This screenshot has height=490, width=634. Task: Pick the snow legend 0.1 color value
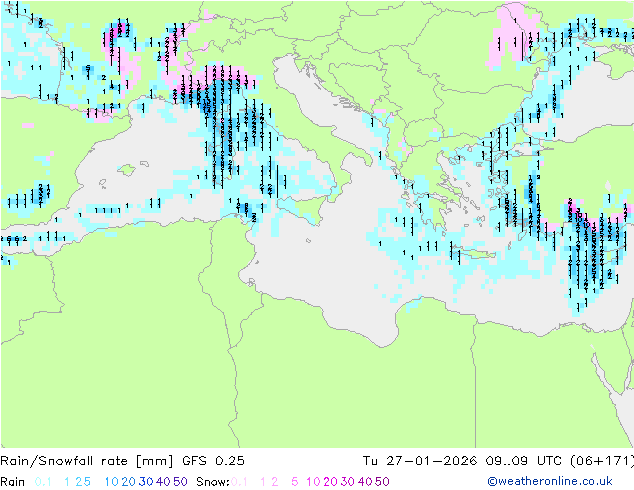(x=239, y=482)
